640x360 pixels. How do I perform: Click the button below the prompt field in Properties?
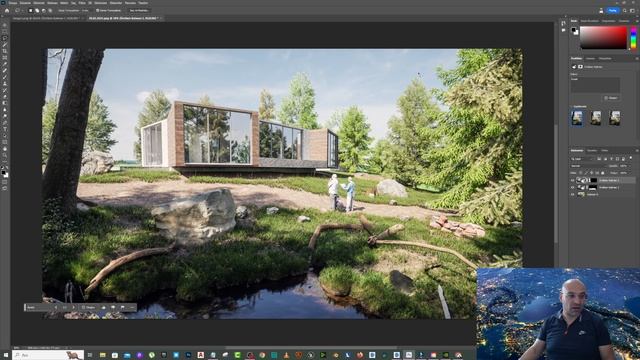[611, 98]
